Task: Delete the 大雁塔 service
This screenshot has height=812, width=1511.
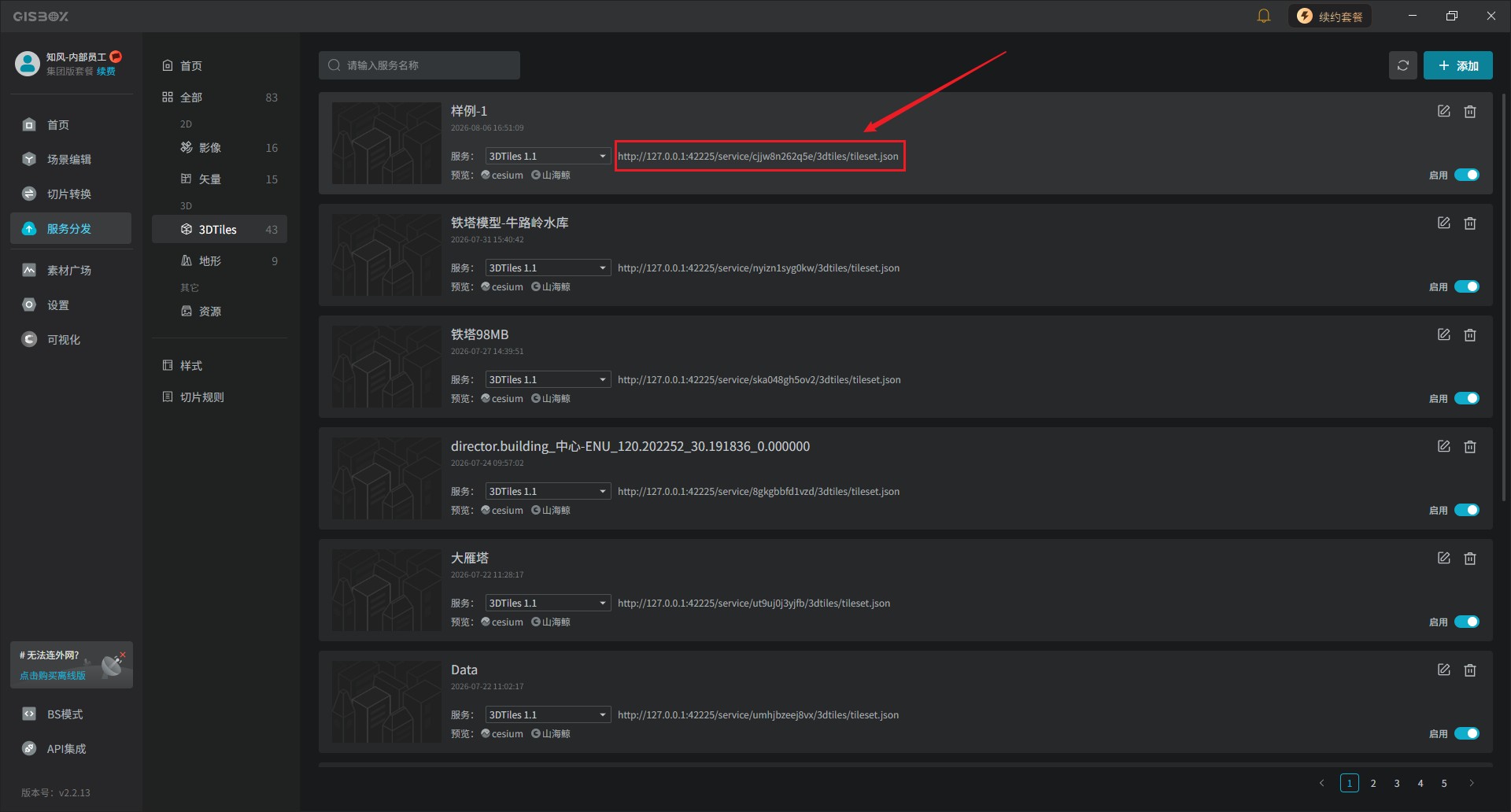Action: tap(1470, 559)
